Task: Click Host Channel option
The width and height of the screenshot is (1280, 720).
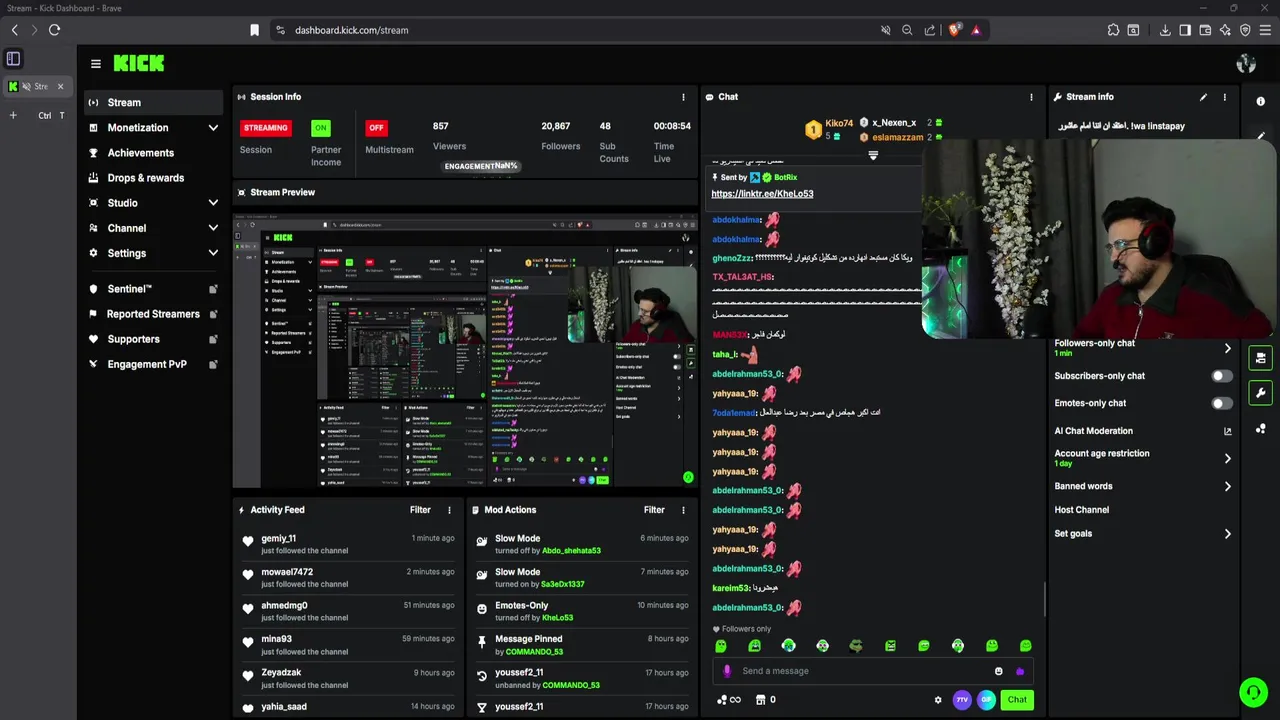Action: coord(1081,510)
